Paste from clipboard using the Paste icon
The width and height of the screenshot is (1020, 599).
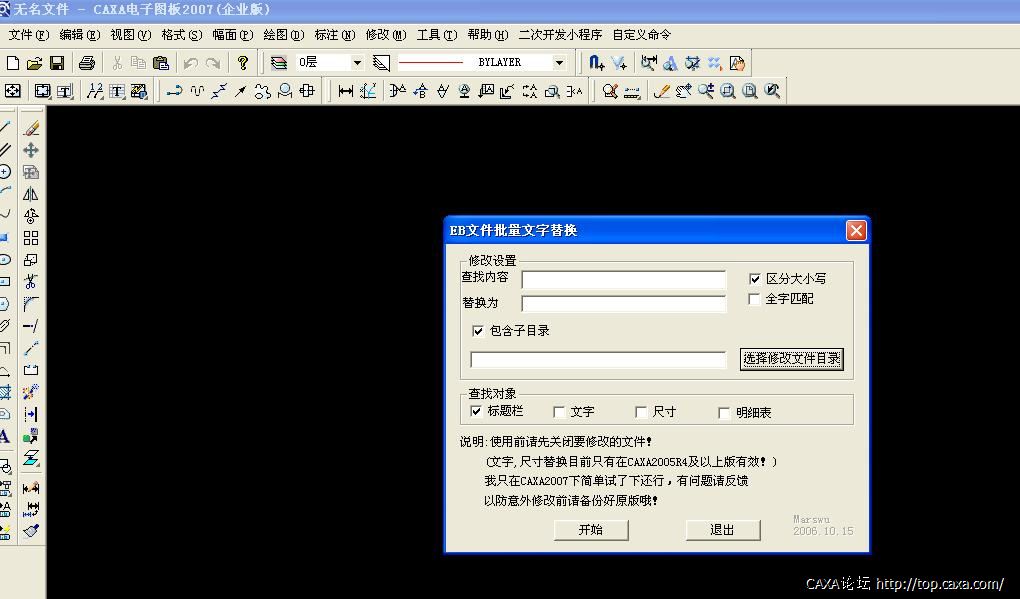click(161, 63)
